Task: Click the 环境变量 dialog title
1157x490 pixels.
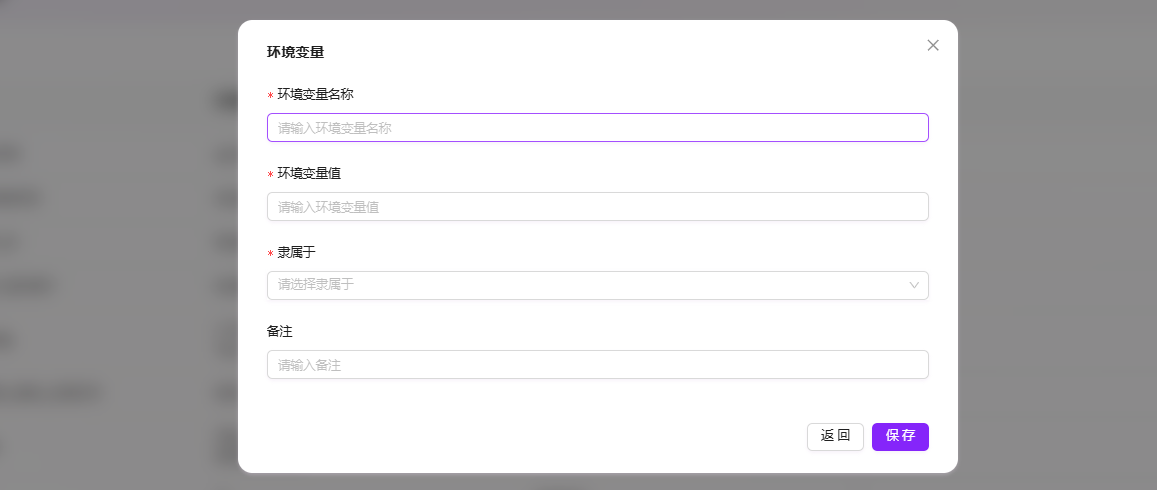Action: [296, 52]
